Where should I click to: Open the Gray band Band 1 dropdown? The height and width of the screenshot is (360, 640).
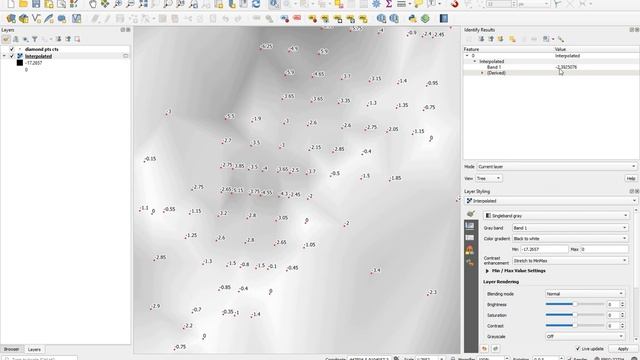pos(570,228)
